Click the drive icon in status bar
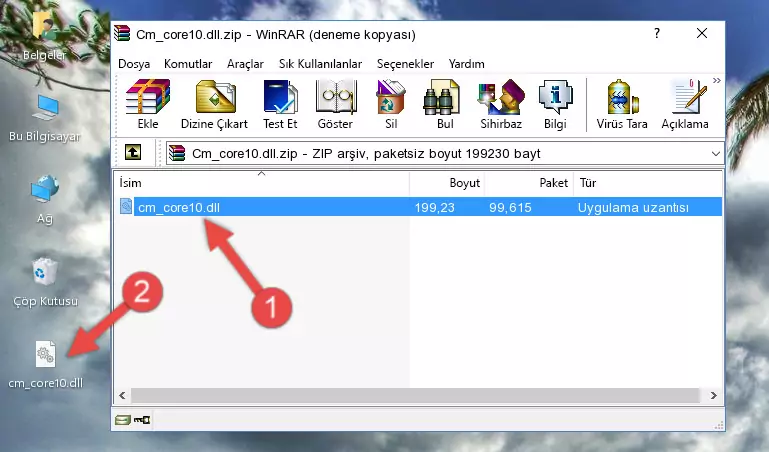 point(123,420)
